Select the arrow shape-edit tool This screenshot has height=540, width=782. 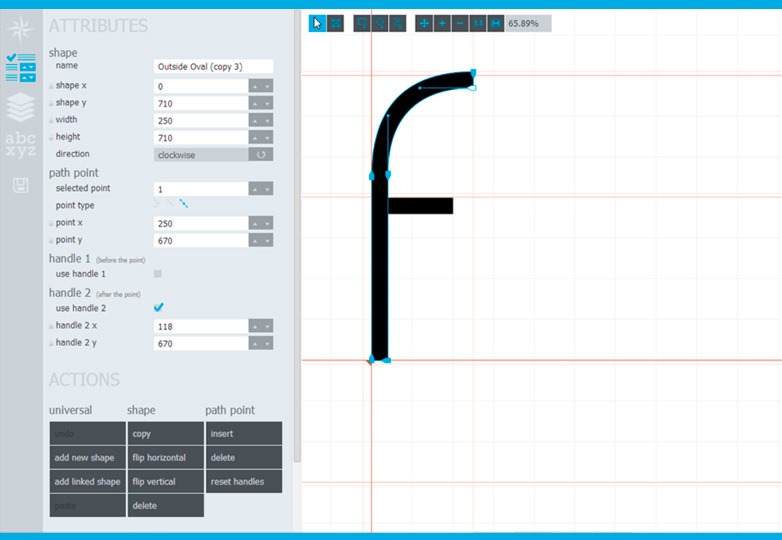pos(317,23)
